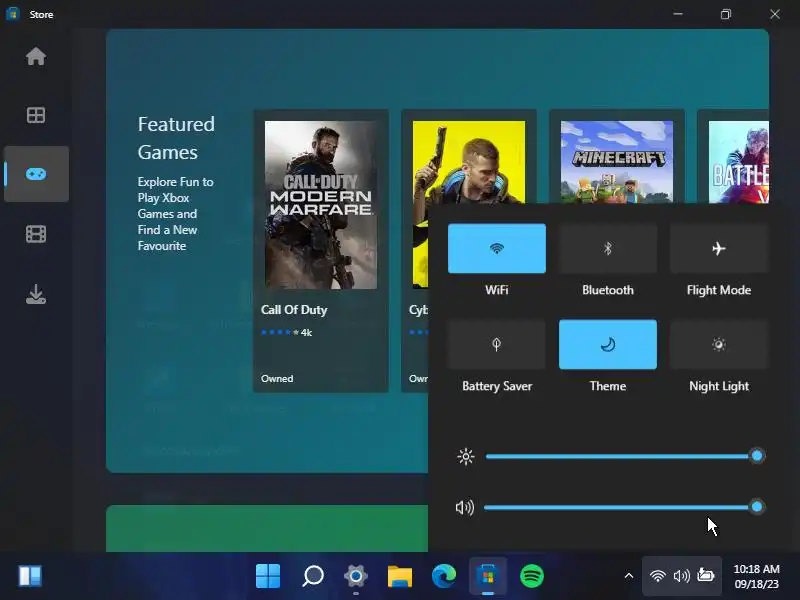Click the Explore Fun to Play Xbox description
This screenshot has width=800, height=600.
point(175,214)
